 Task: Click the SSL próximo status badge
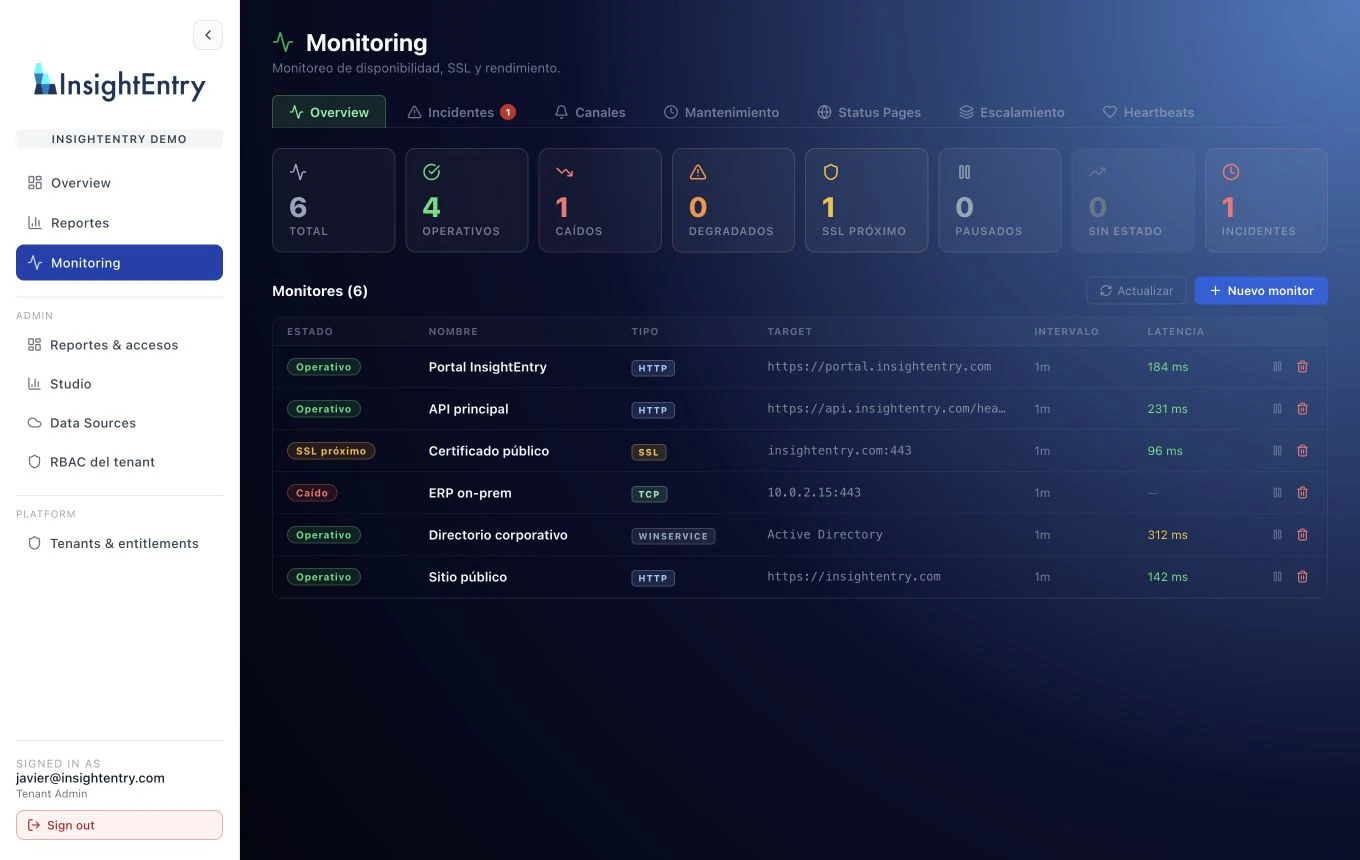click(331, 451)
